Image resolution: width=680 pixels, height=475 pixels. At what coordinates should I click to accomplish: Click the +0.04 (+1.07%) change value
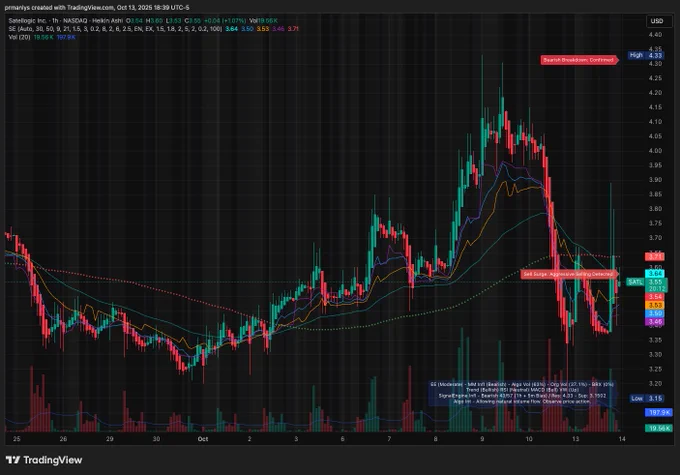click(225, 21)
